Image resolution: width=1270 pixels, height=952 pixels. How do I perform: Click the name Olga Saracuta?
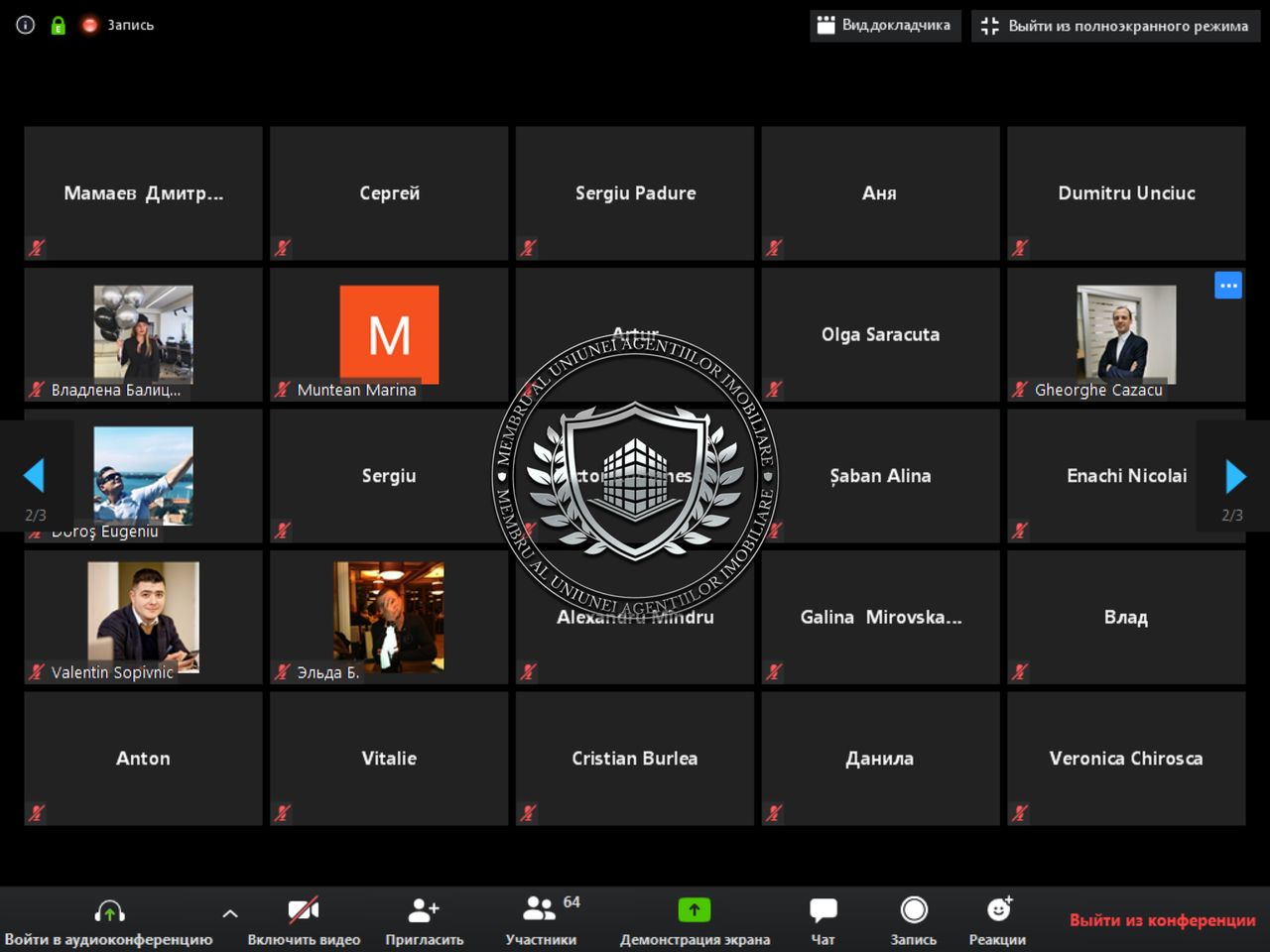[x=880, y=334]
